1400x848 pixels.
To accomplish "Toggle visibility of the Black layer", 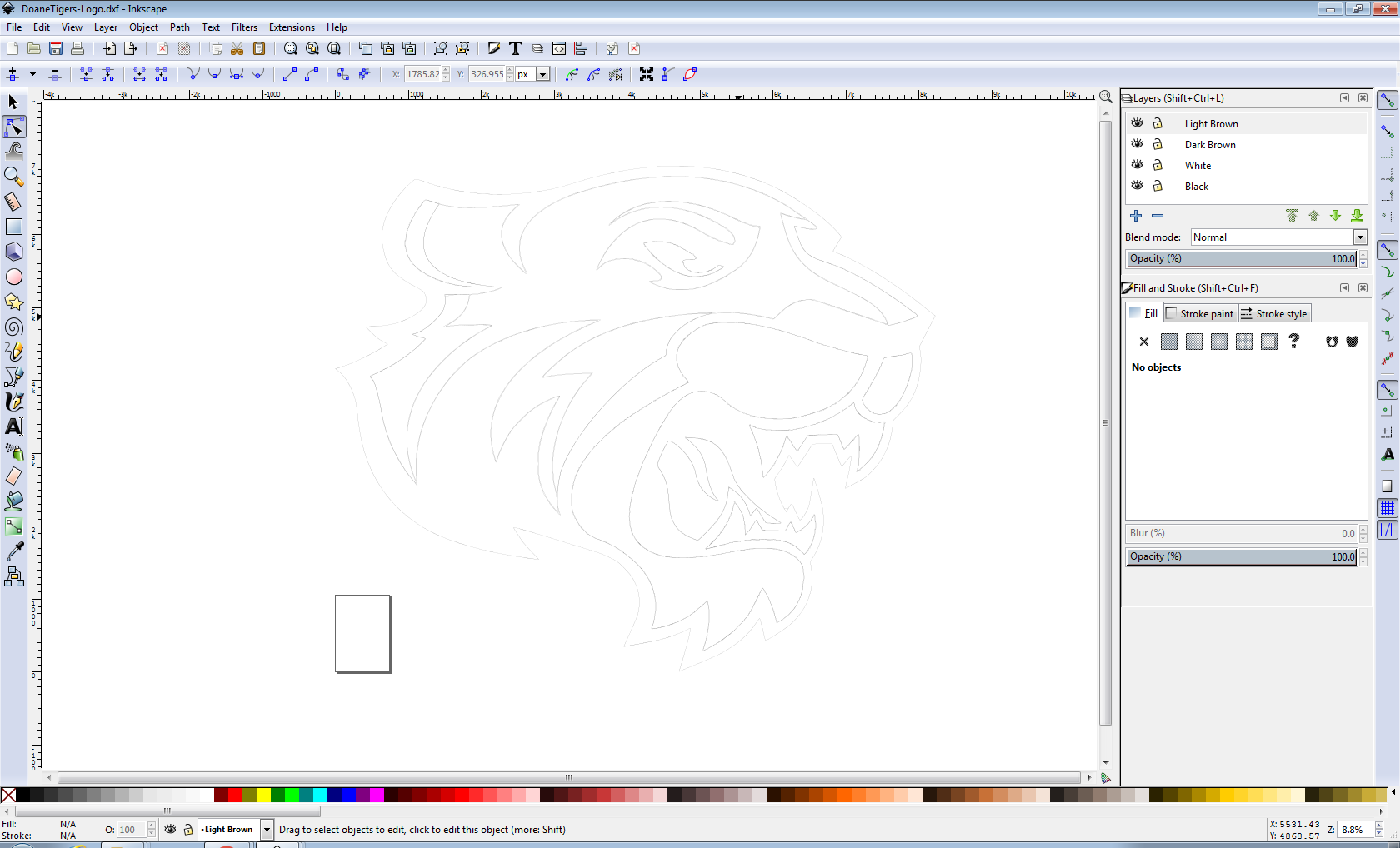I will point(1137,186).
